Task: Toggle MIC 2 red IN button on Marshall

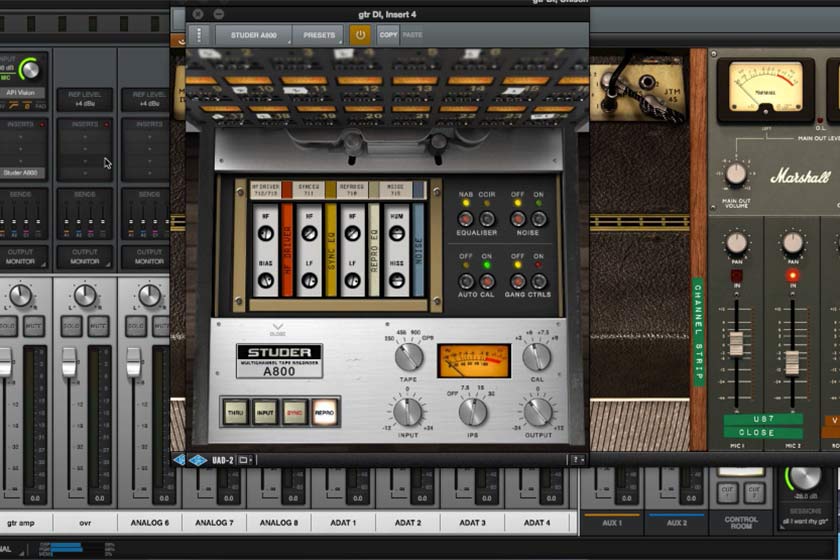Action: (792, 275)
